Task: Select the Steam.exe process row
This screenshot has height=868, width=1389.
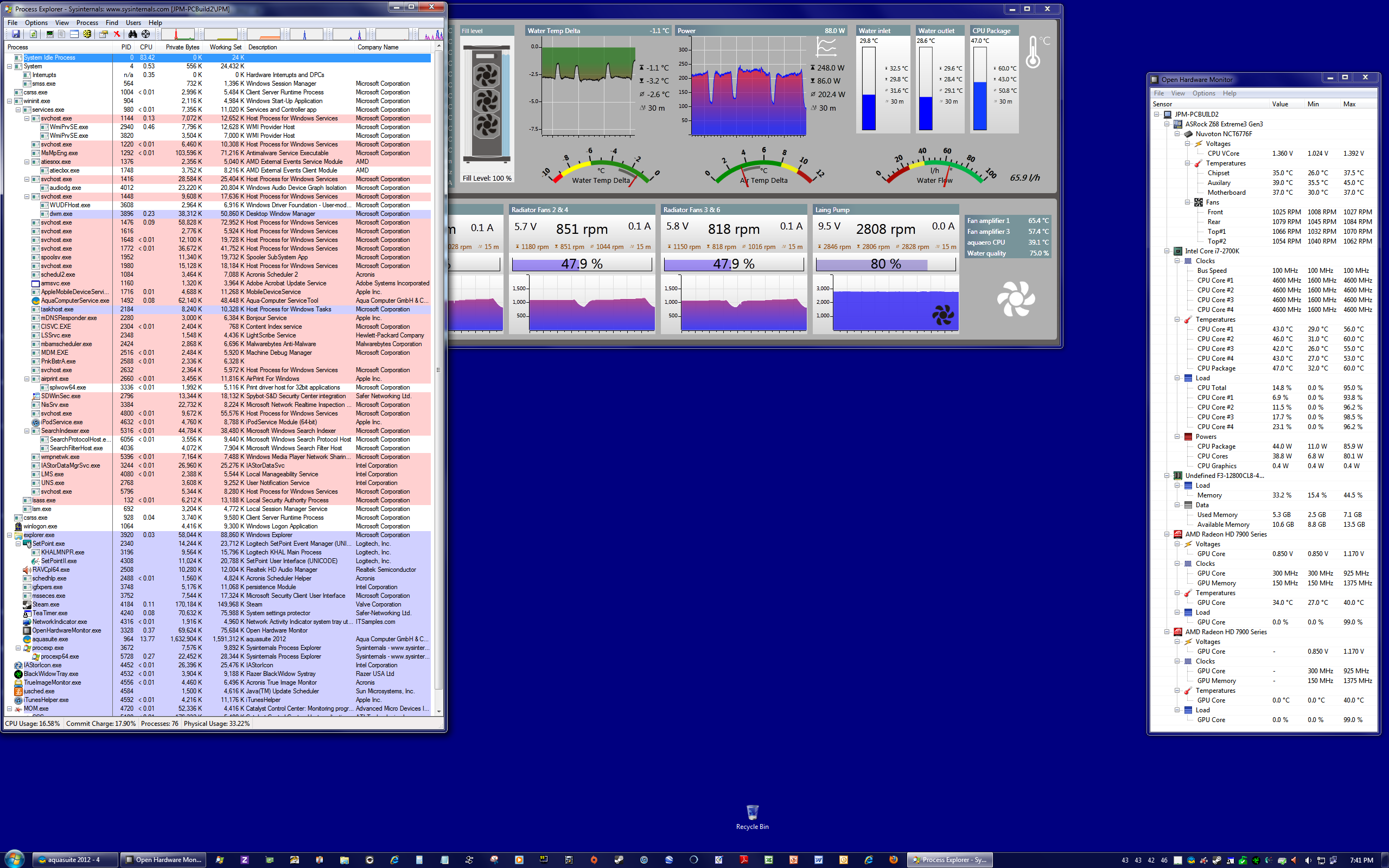Action: coord(46,604)
